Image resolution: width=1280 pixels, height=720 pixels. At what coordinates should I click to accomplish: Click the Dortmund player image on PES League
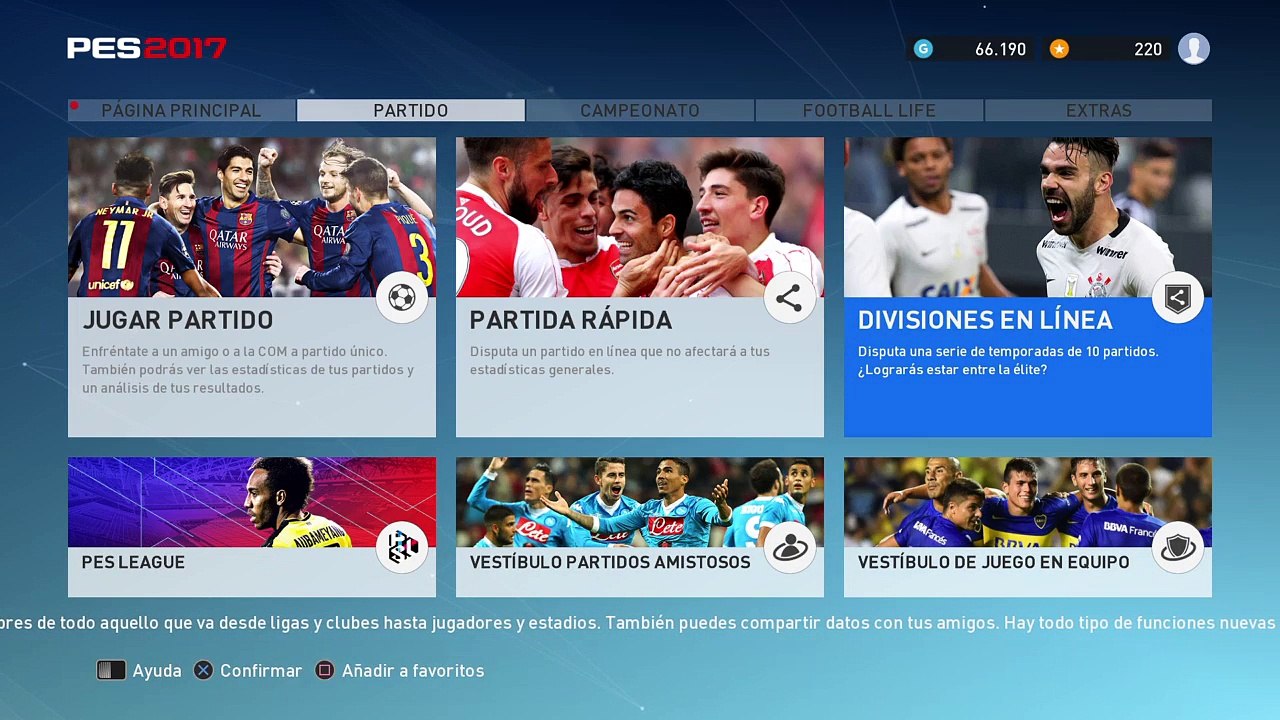pos(252,502)
